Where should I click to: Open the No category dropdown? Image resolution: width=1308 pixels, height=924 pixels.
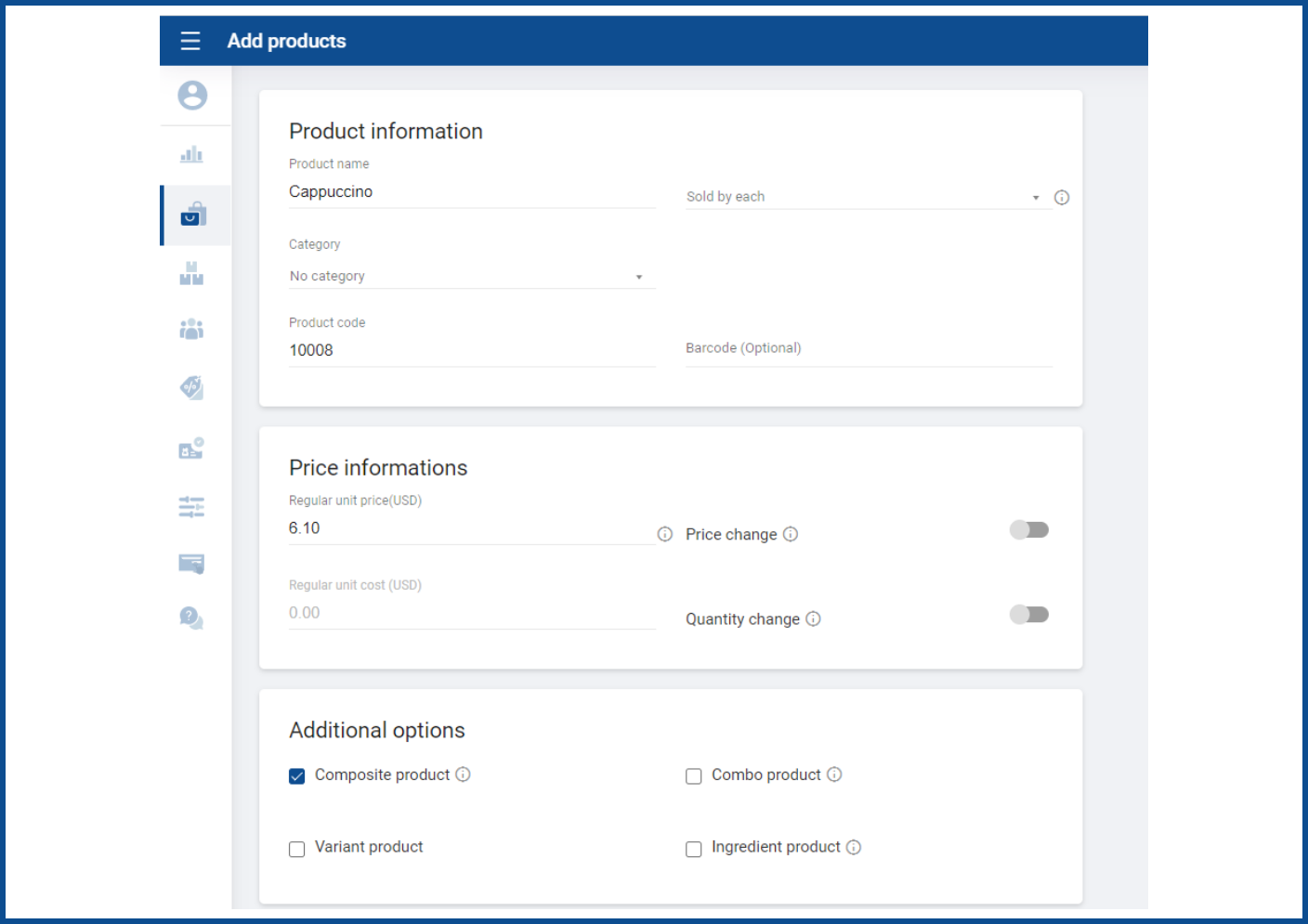click(471, 277)
